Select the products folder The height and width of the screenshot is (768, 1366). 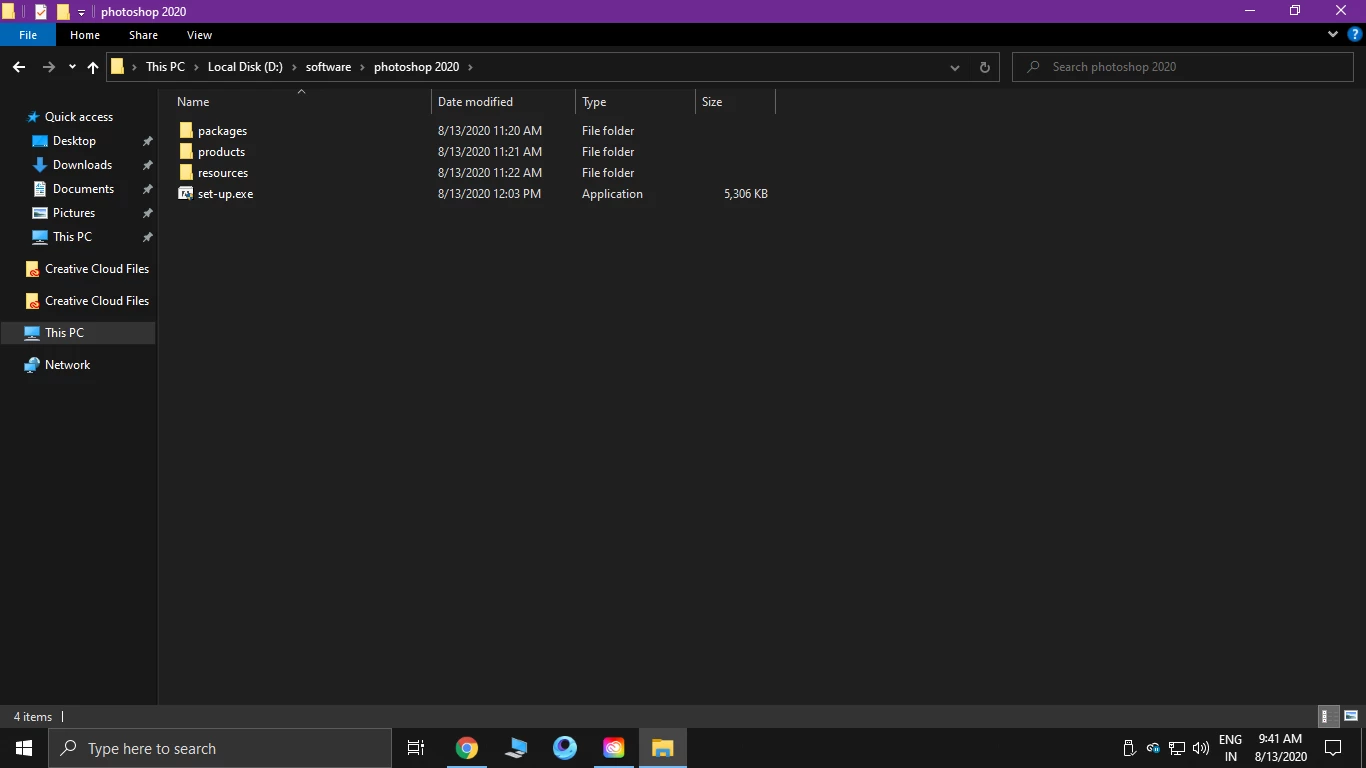pos(212,152)
